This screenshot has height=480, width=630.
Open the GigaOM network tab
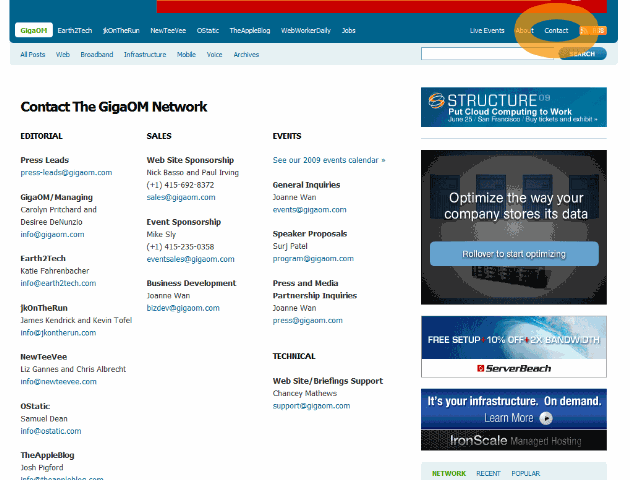point(35,30)
